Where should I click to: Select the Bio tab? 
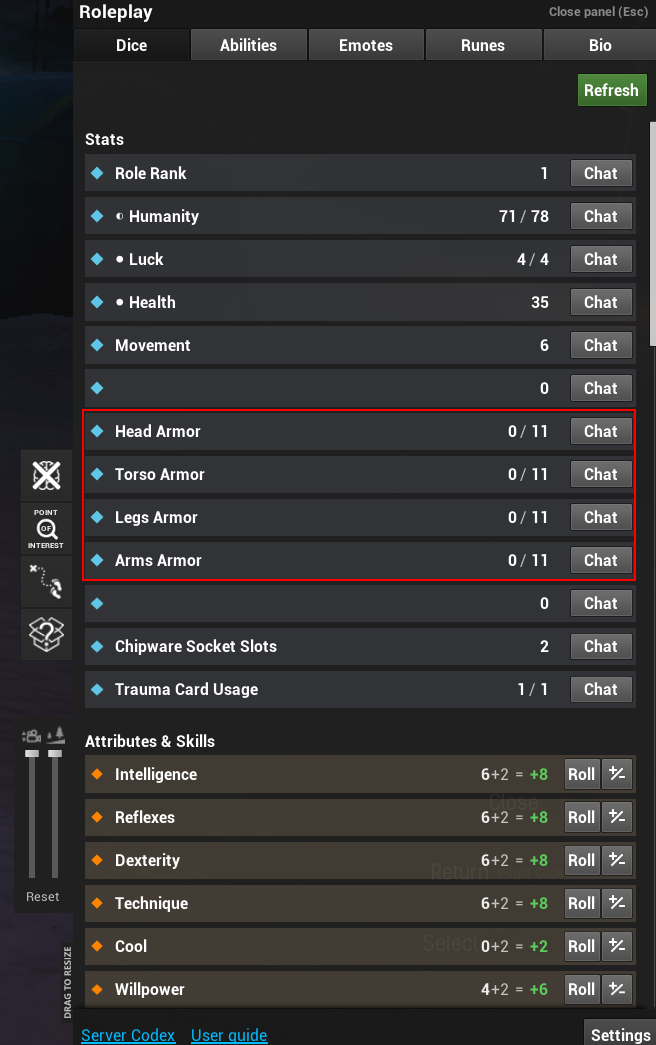[x=600, y=45]
